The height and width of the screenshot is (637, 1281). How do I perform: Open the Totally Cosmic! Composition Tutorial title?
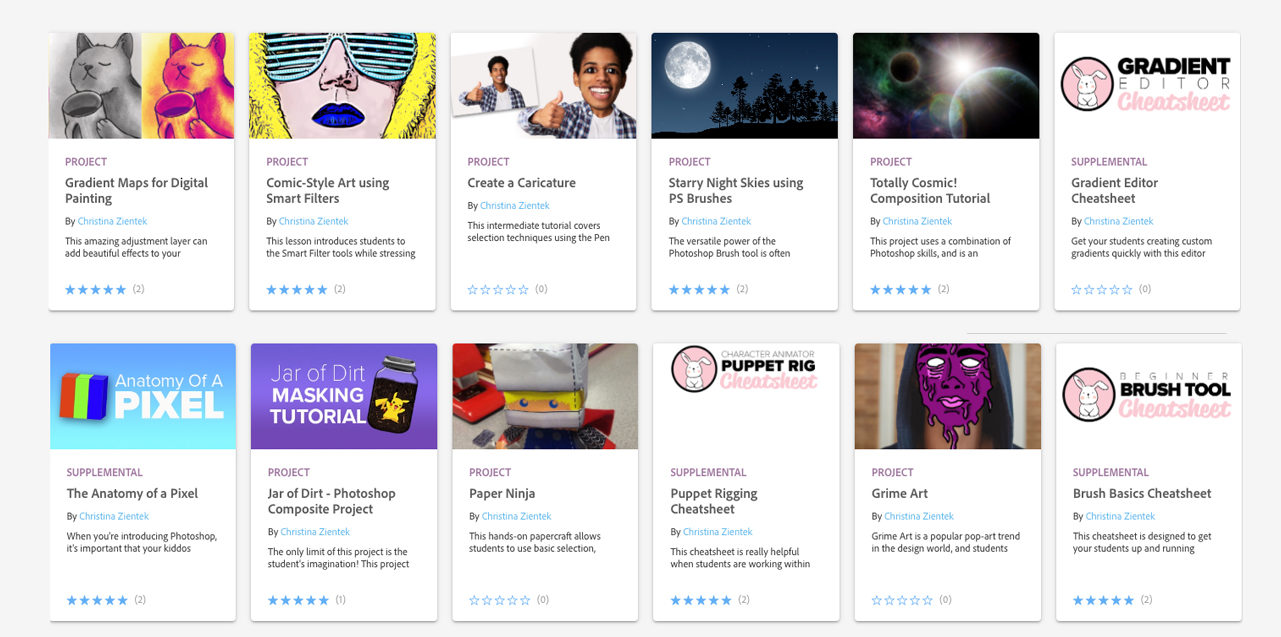point(930,191)
